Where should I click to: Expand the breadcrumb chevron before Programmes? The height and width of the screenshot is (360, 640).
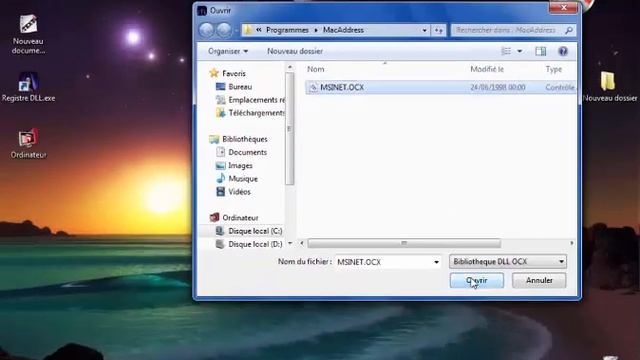(x=259, y=30)
